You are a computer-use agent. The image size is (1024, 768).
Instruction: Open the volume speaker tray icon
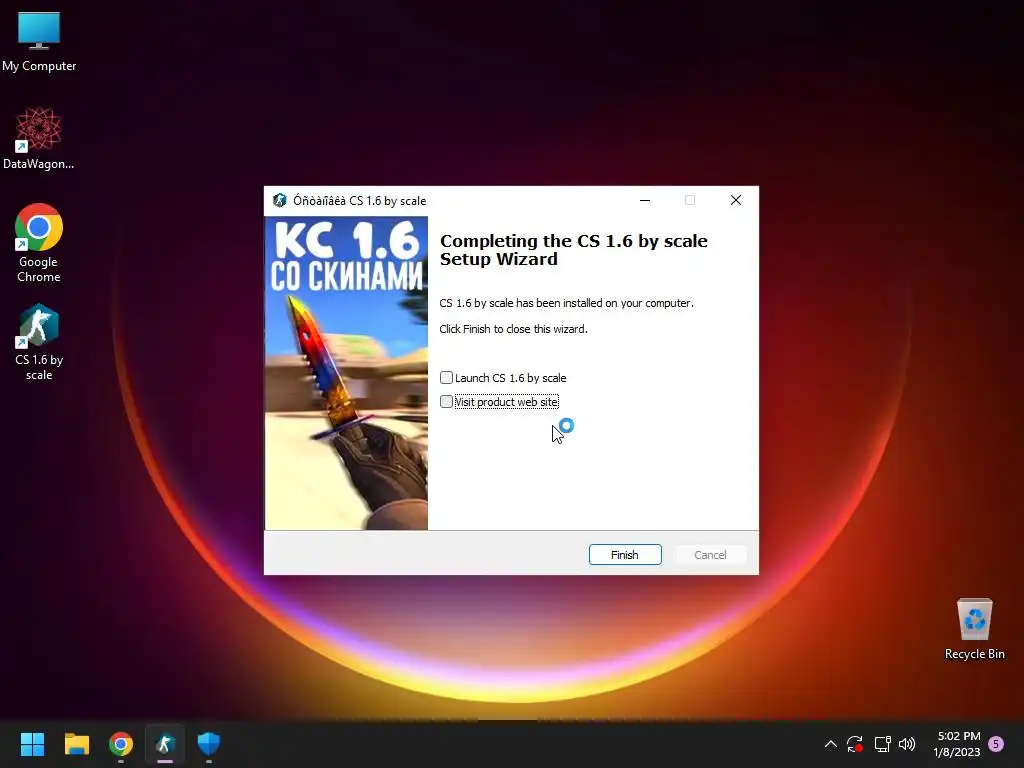(907, 744)
